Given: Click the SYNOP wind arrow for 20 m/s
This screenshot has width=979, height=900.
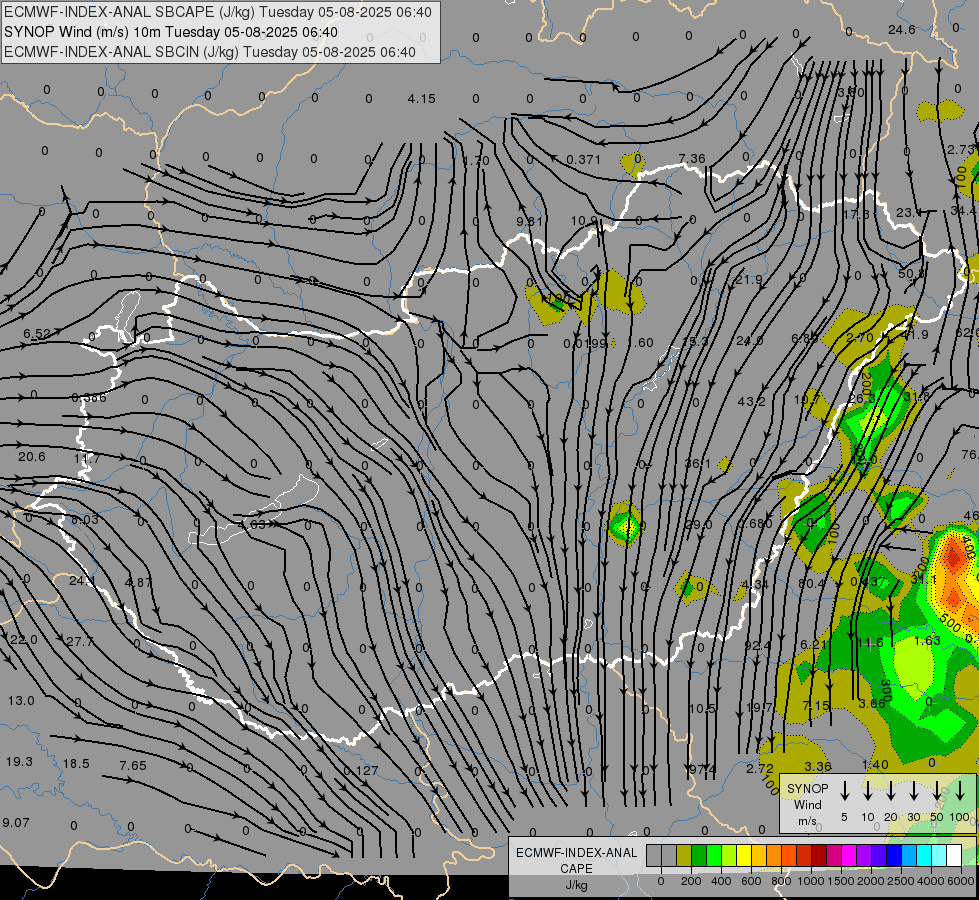Looking at the screenshot, I should point(891,791).
